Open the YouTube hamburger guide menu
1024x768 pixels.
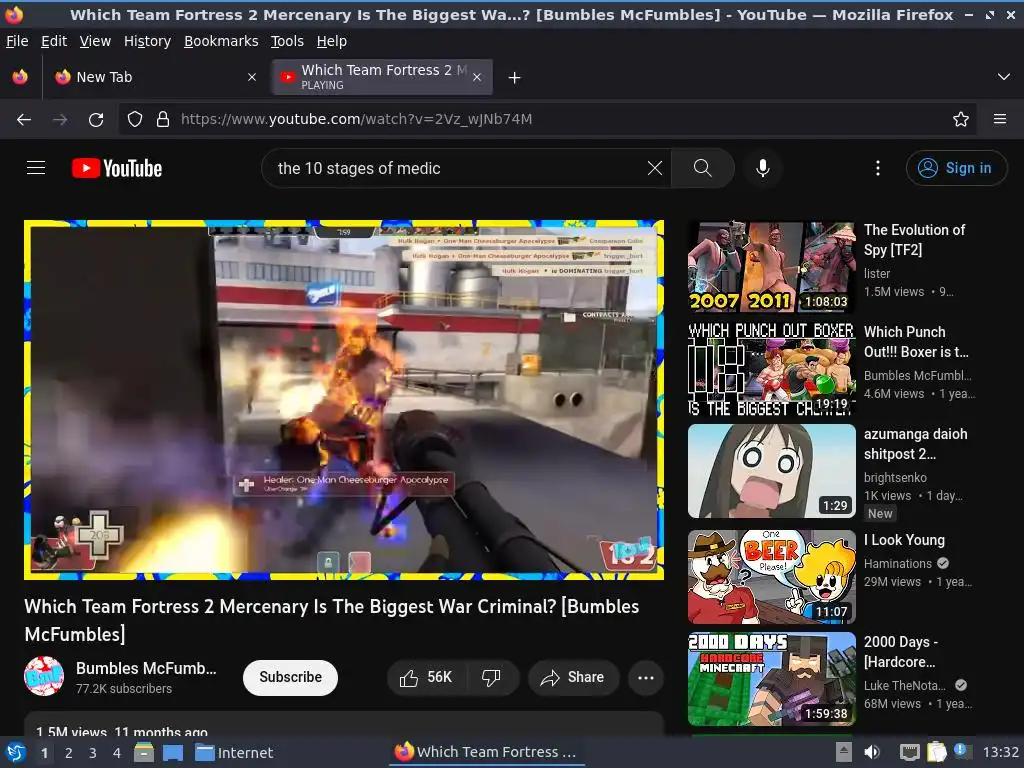point(36,168)
